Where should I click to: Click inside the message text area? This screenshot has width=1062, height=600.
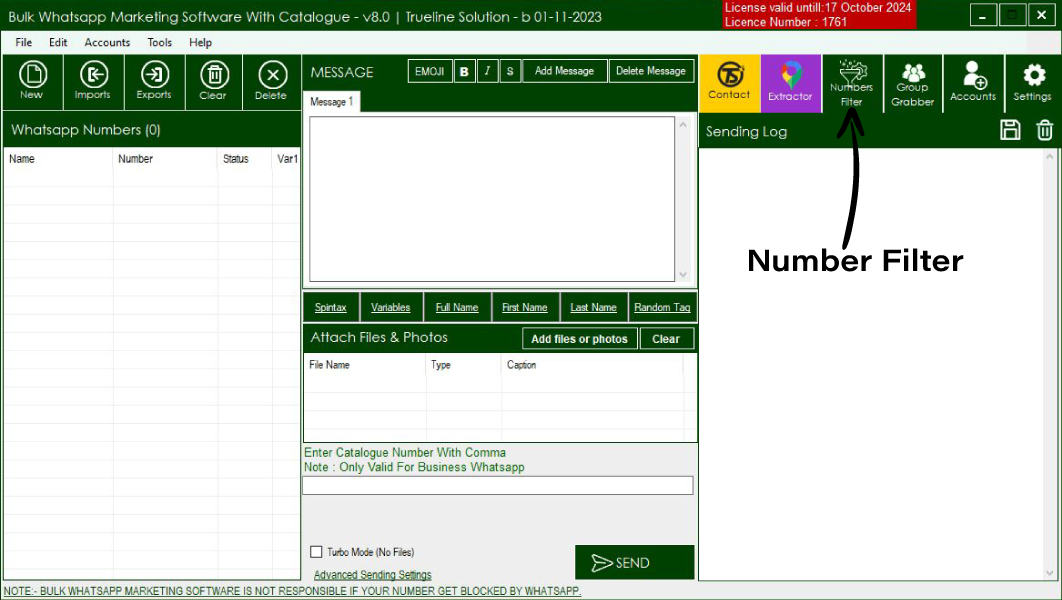coord(492,199)
